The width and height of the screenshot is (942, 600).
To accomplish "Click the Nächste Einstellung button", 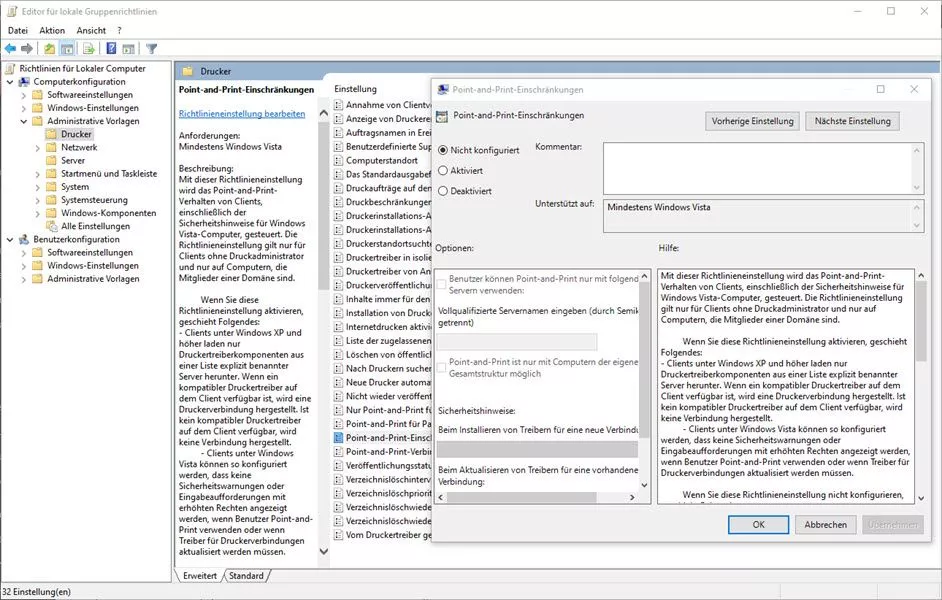I will pyautogui.click(x=852, y=121).
